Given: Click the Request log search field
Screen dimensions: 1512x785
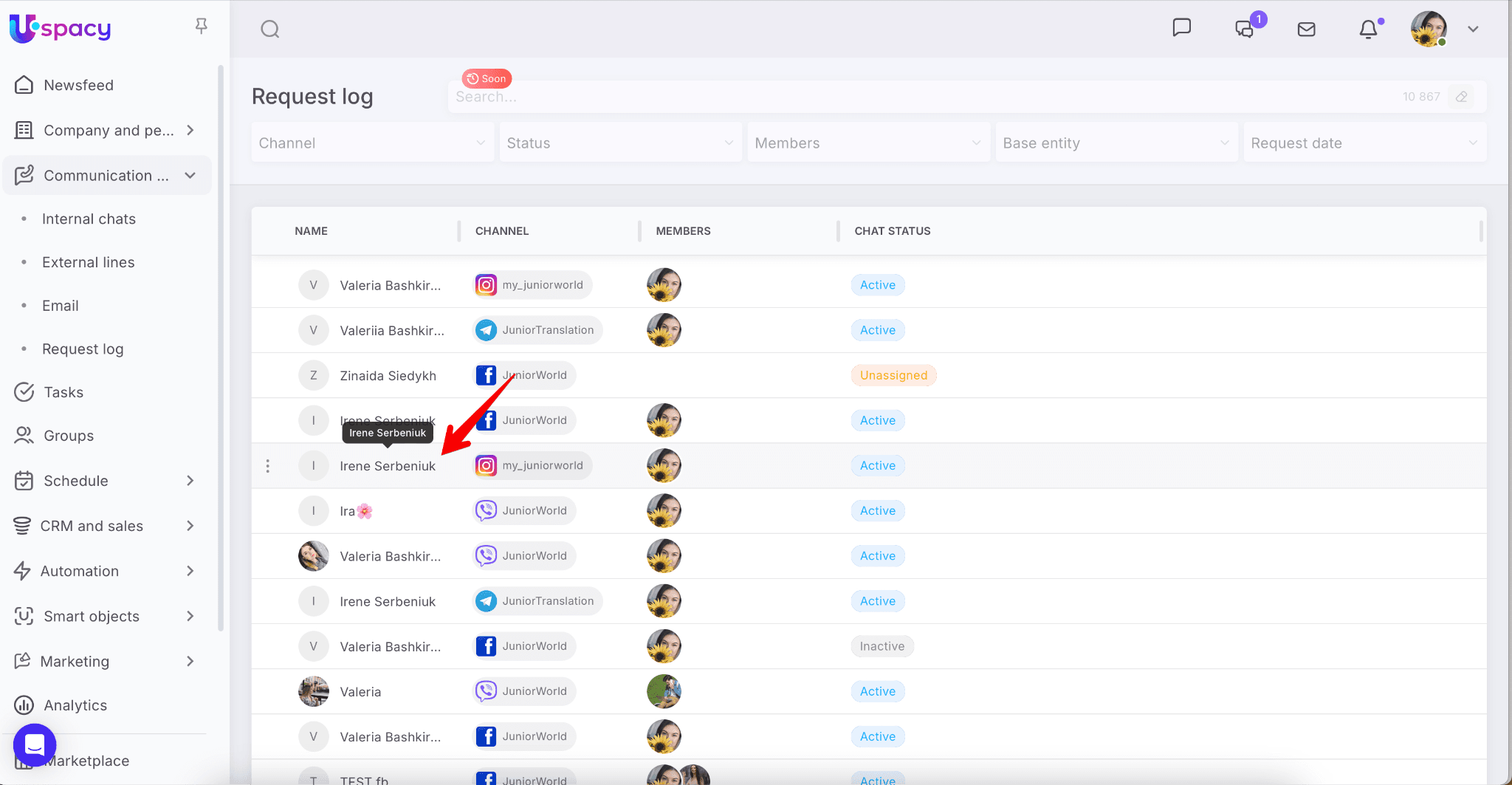Looking at the screenshot, I should pyautogui.click(x=923, y=97).
